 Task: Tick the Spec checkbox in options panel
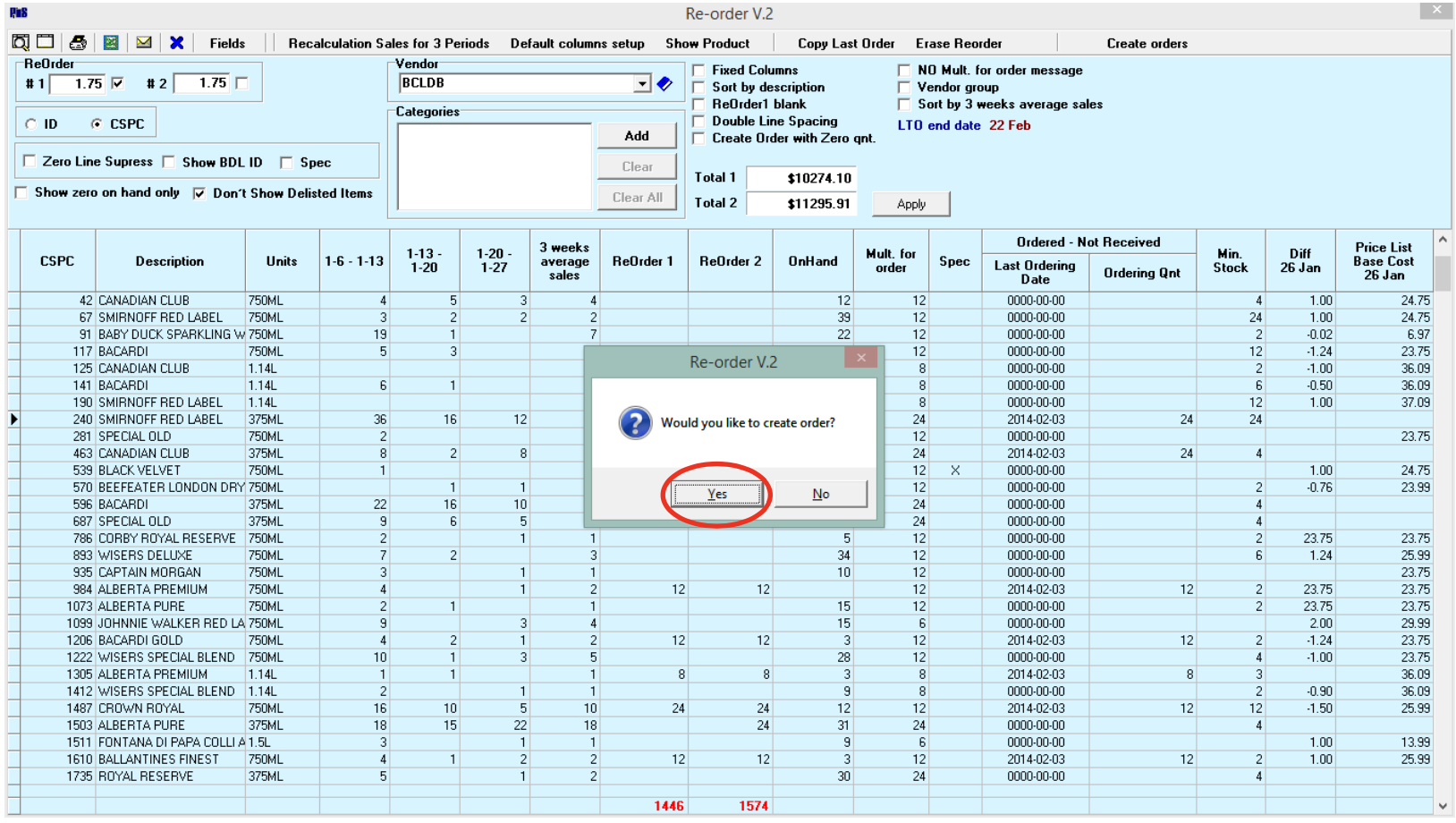coord(286,162)
